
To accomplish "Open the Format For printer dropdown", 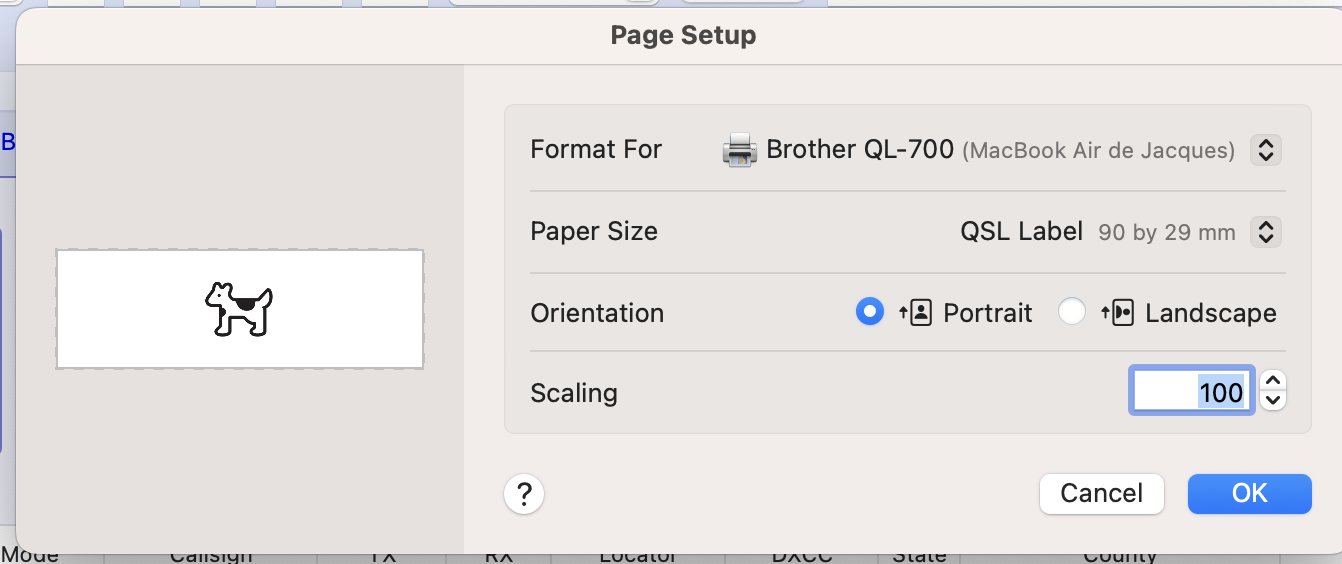I will (1266, 150).
